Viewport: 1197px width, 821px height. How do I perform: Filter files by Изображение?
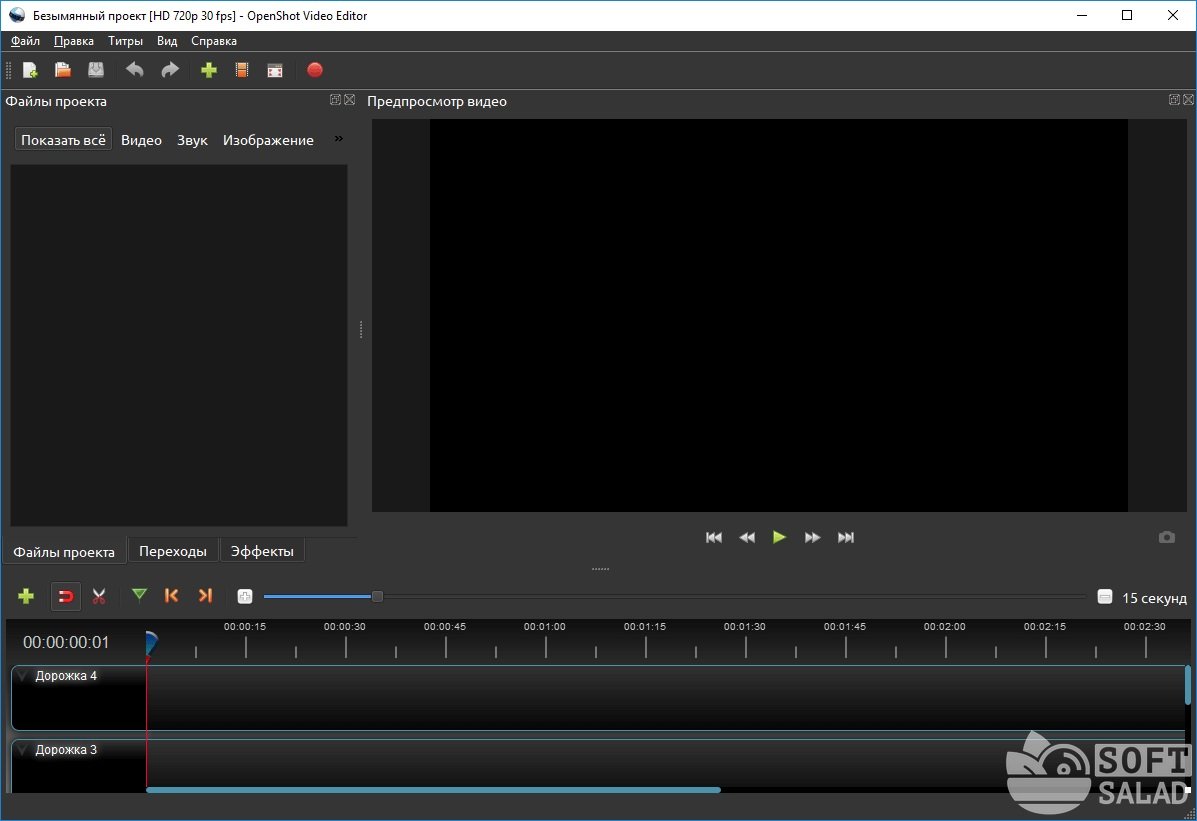[x=268, y=140]
